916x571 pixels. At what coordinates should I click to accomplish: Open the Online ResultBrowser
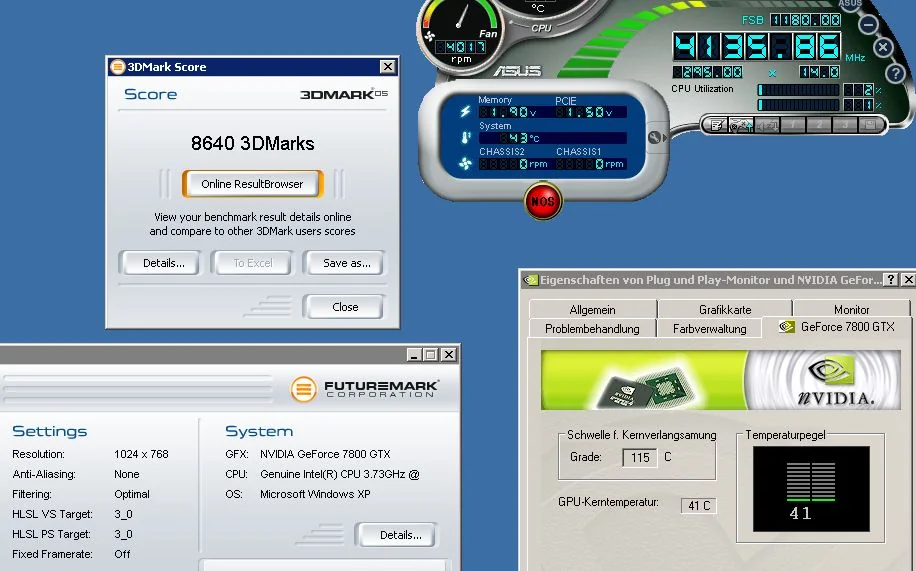pos(252,184)
